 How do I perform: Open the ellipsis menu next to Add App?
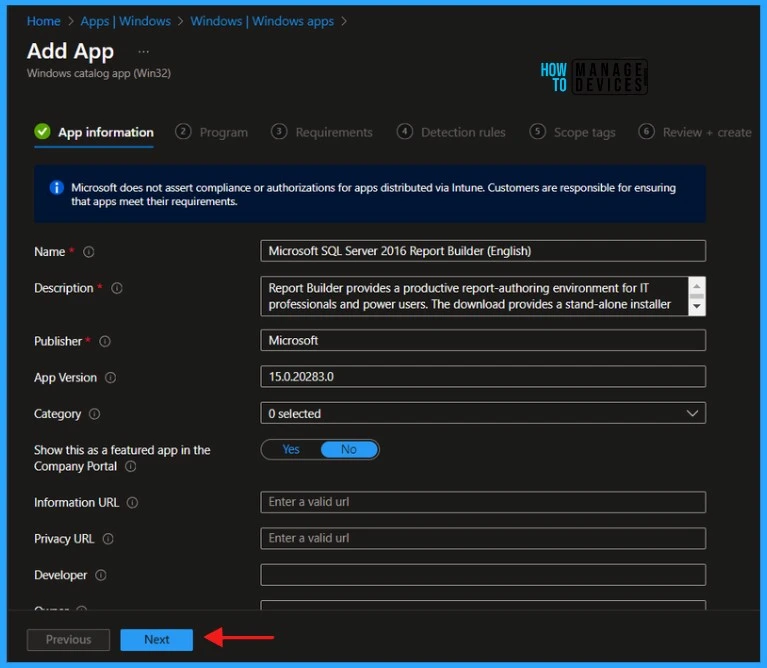(143, 52)
